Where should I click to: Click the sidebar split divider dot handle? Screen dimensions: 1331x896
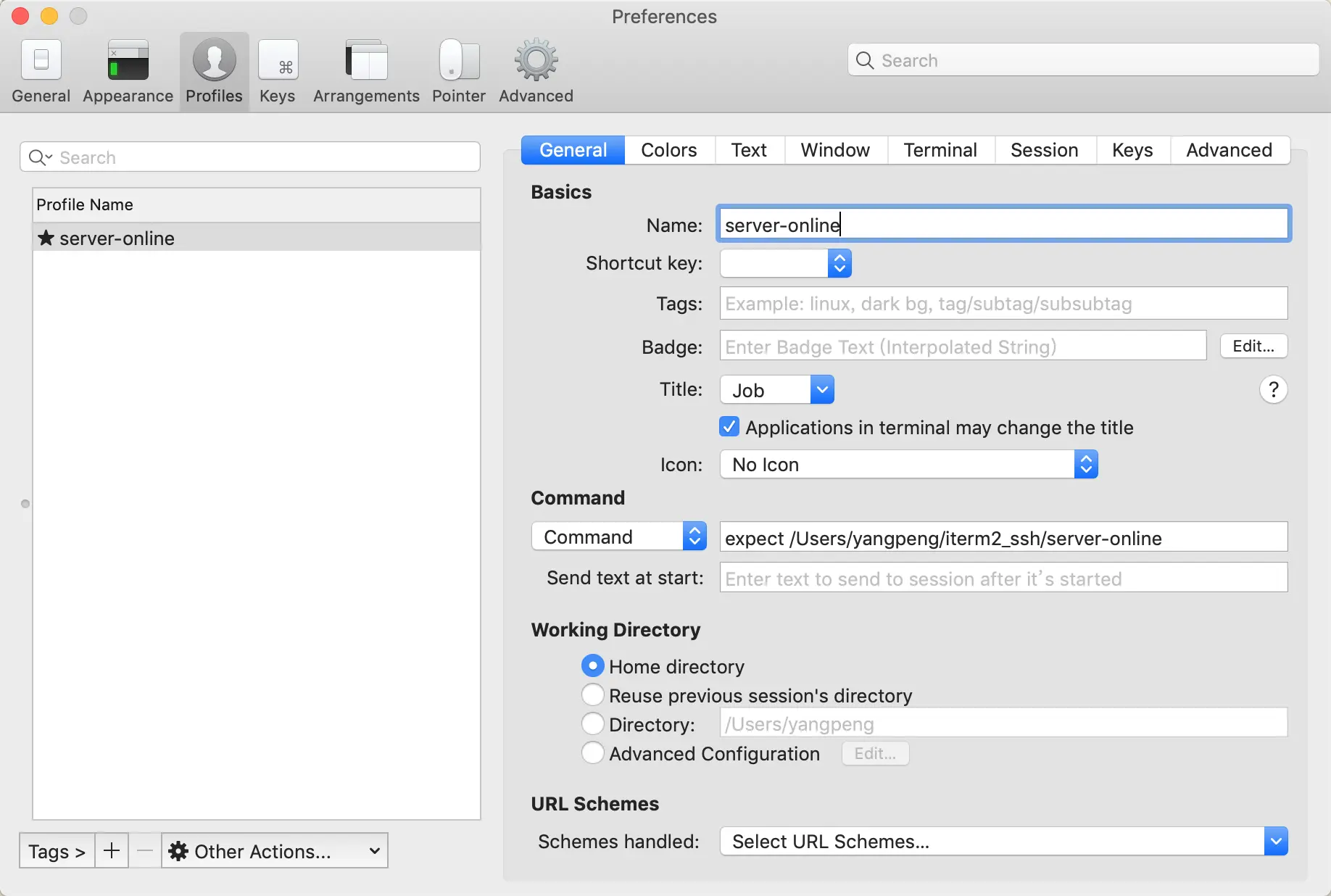[25, 504]
